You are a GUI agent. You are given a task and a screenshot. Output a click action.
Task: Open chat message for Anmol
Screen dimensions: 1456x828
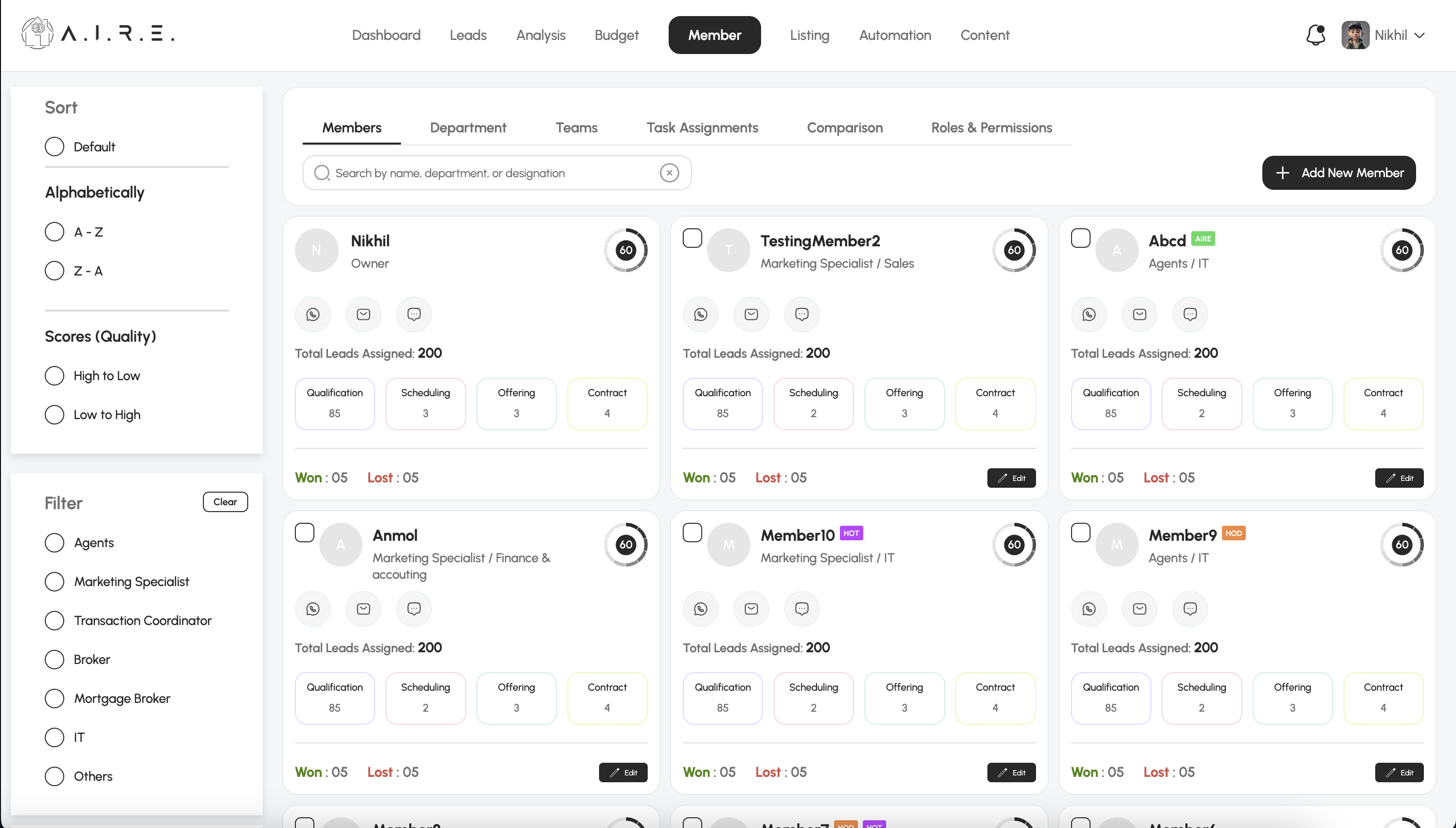point(414,608)
